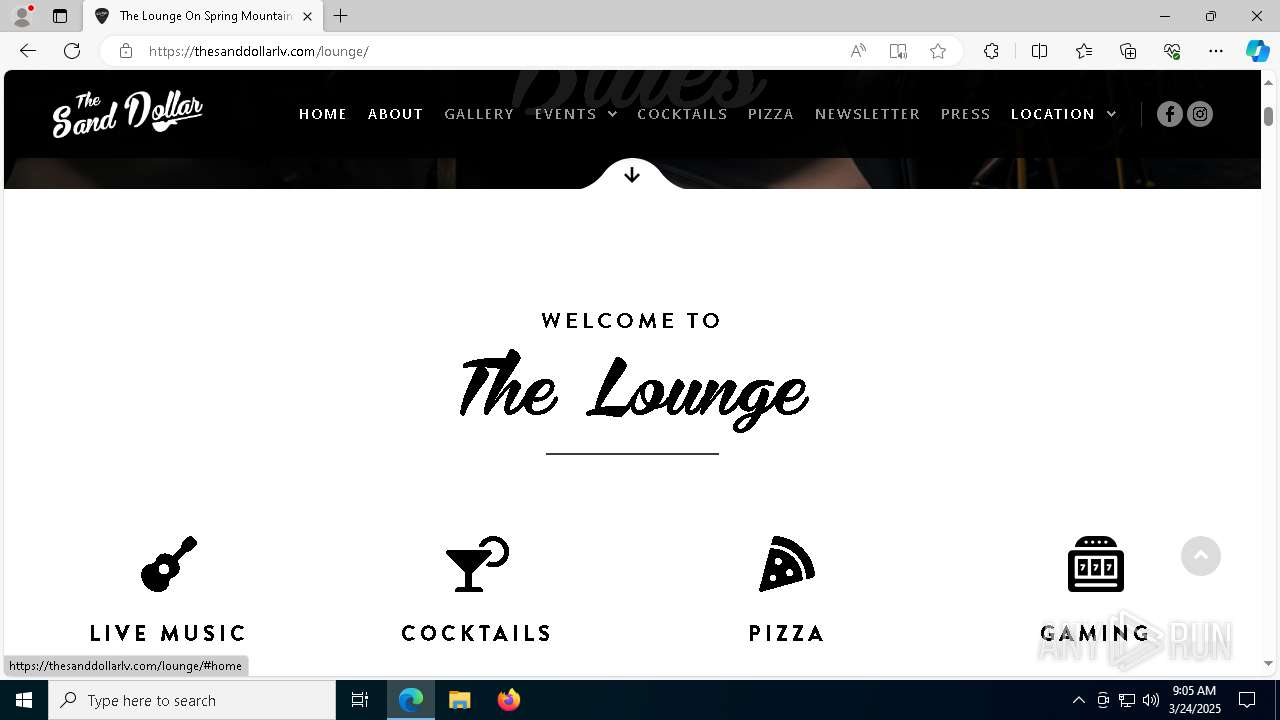Open the Sand Dollar Facebook page icon
This screenshot has height=720, width=1280.
[1170, 114]
